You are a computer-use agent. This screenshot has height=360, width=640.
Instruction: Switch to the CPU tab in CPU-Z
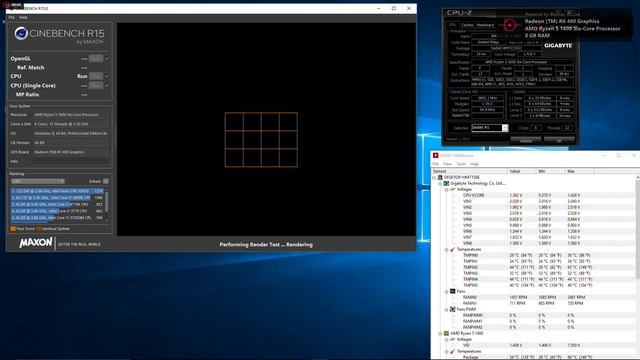pyautogui.click(x=453, y=25)
